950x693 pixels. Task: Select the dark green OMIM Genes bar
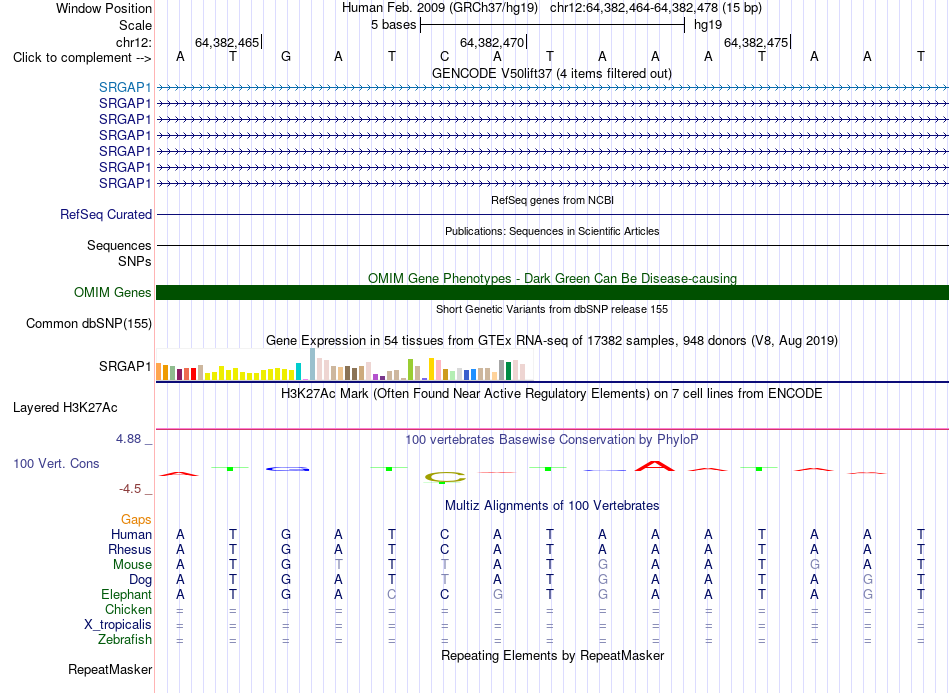[x=552, y=293]
